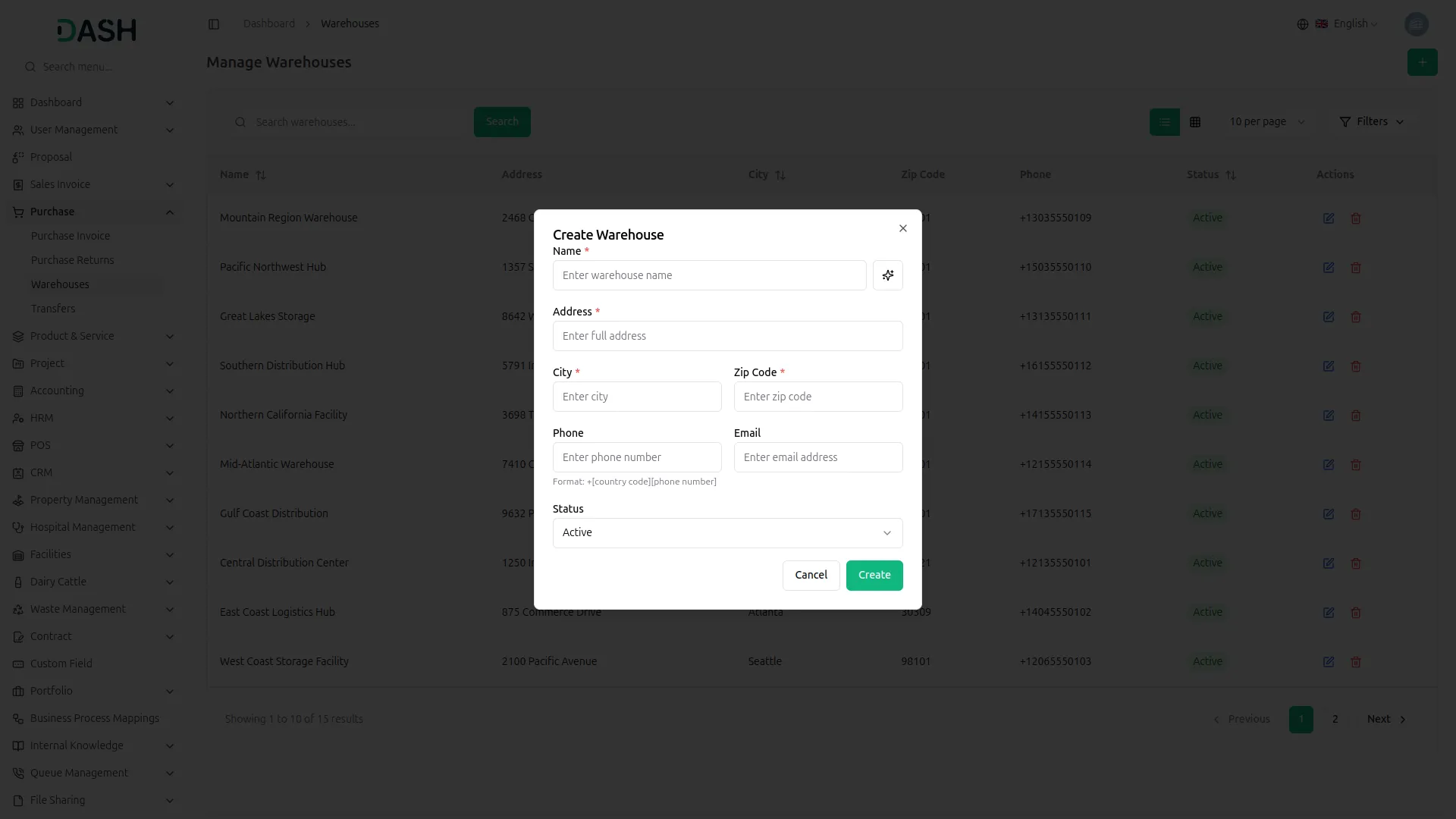Open the Status dropdown showing Active
The height and width of the screenshot is (819, 1456).
pyautogui.click(x=726, y=532)
